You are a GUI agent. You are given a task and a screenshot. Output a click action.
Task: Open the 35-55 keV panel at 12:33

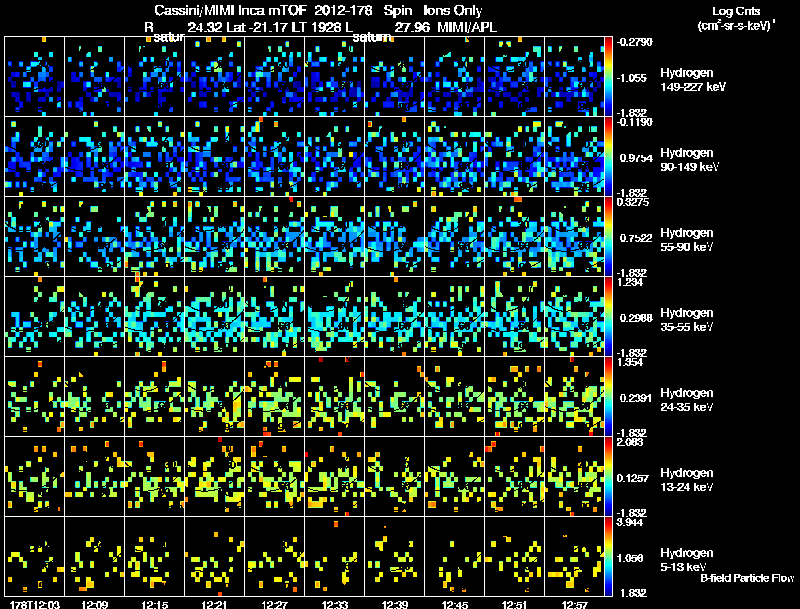[335, 317]
